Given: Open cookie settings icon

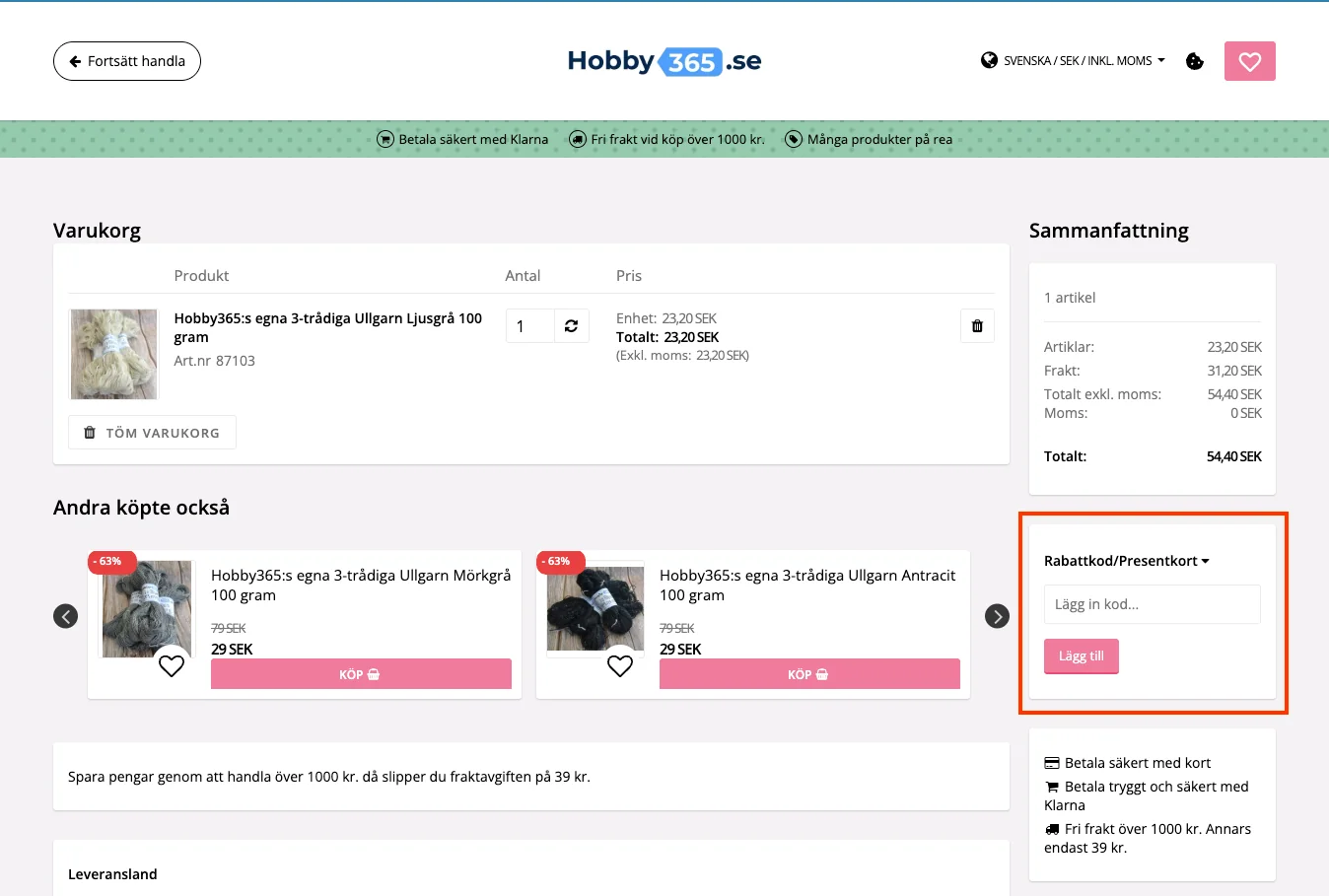Looking at the screenshot, I should click(1195, 61).
